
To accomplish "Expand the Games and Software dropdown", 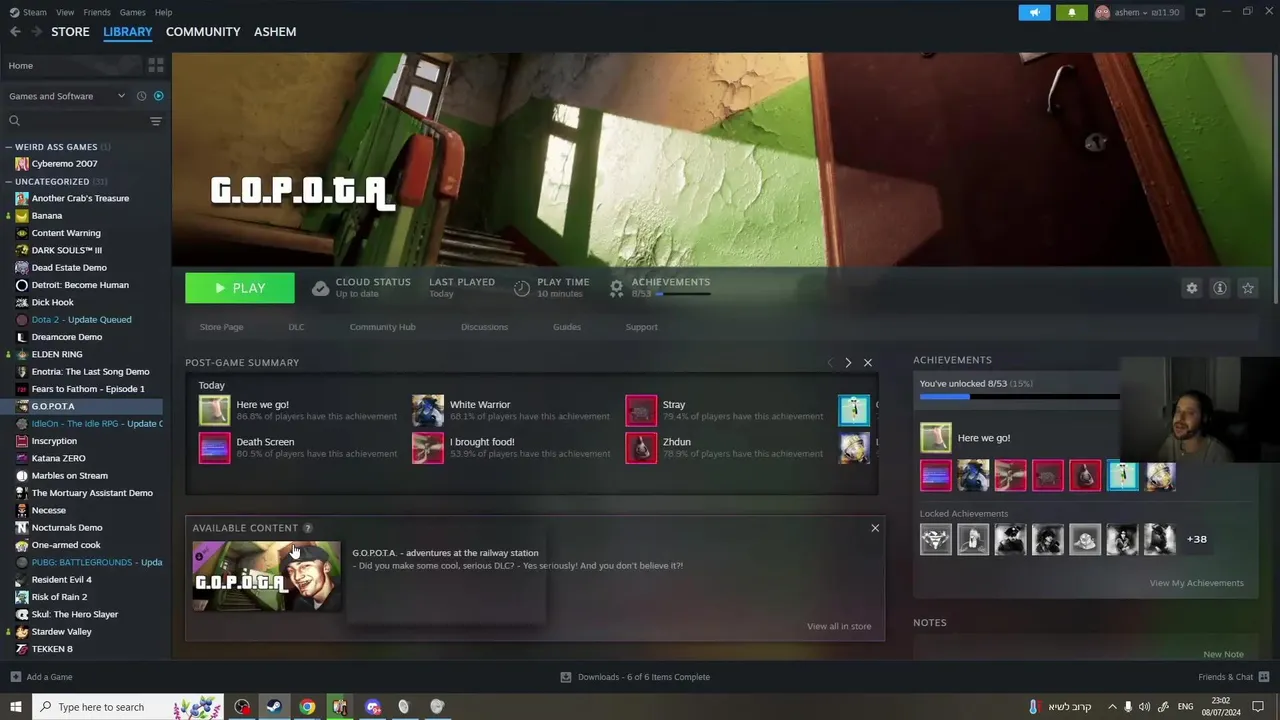I will (66, 96).
